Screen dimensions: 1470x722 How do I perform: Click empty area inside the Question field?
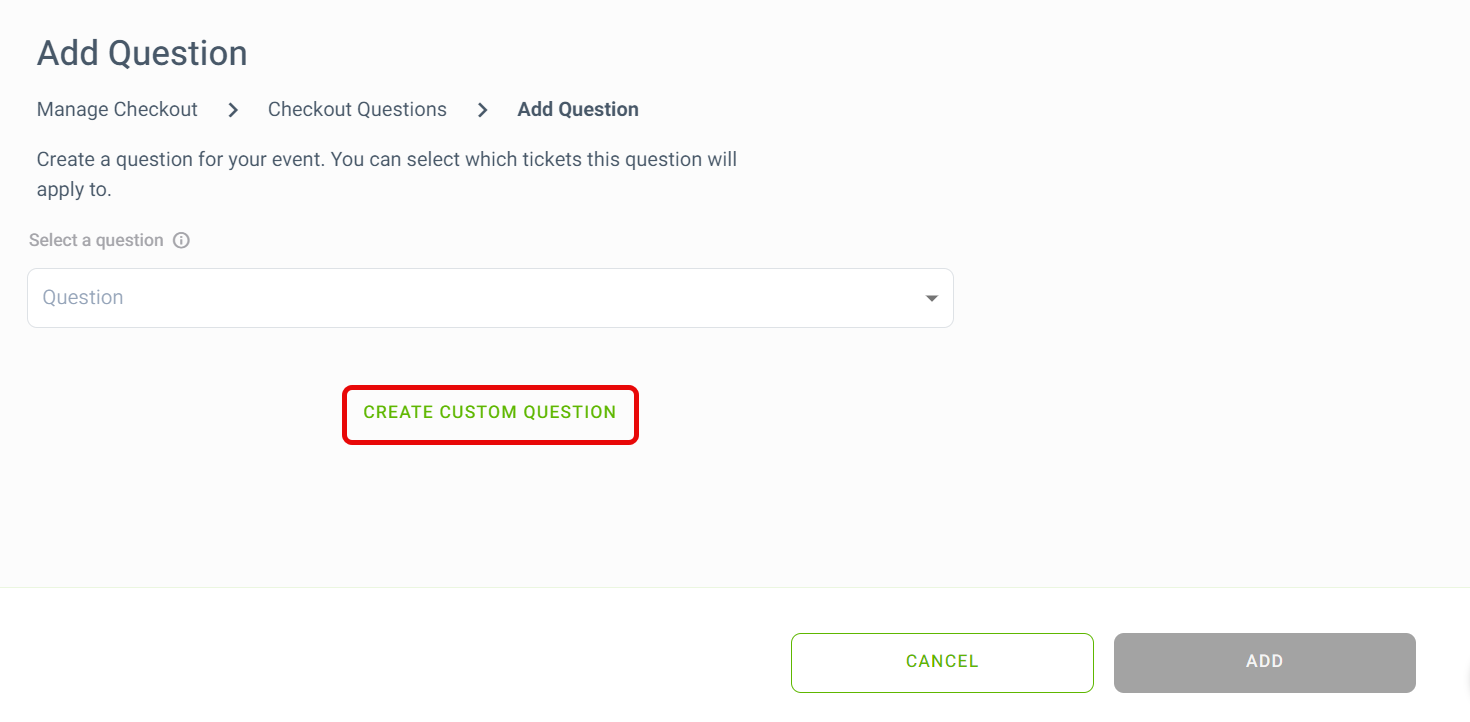(x=520, y=298)
